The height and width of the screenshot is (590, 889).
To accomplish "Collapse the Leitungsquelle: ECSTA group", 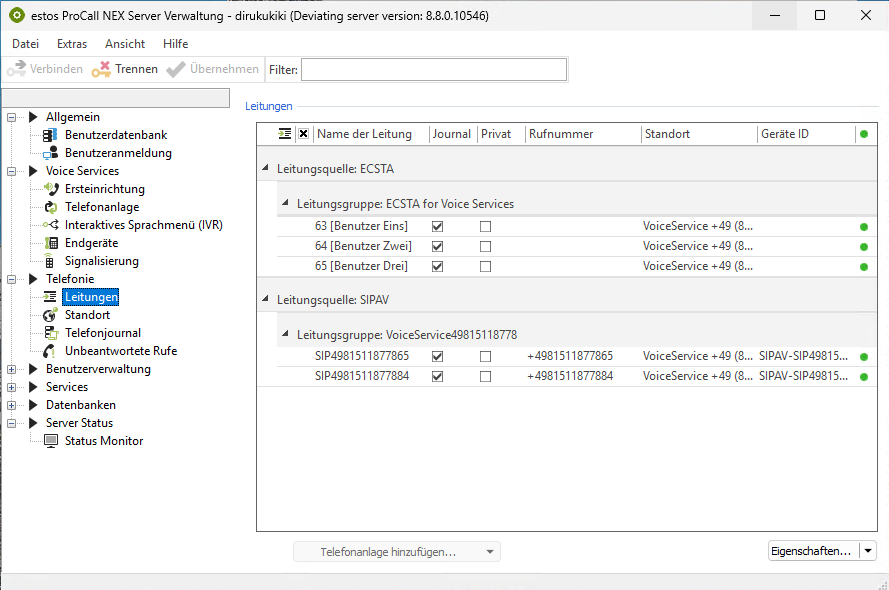I will [x=265, y=169].
